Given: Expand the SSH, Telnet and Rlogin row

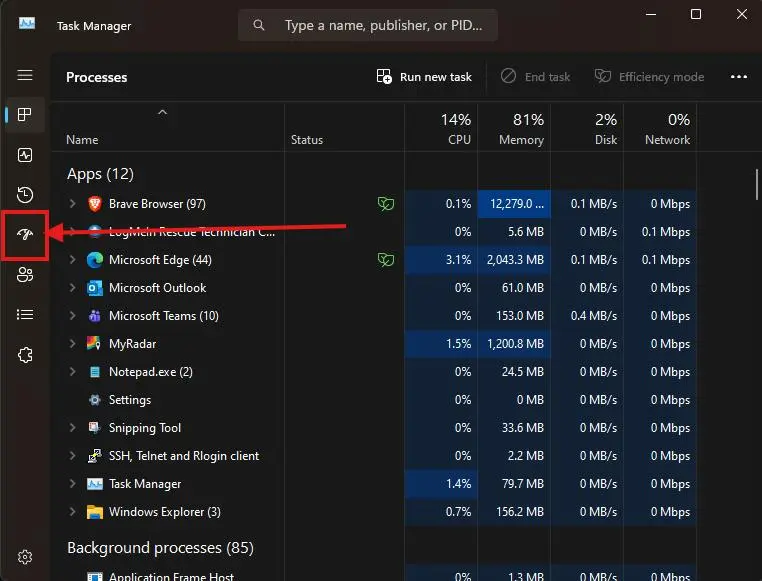Looking at the screenshot, I should (x=72, y=456).
